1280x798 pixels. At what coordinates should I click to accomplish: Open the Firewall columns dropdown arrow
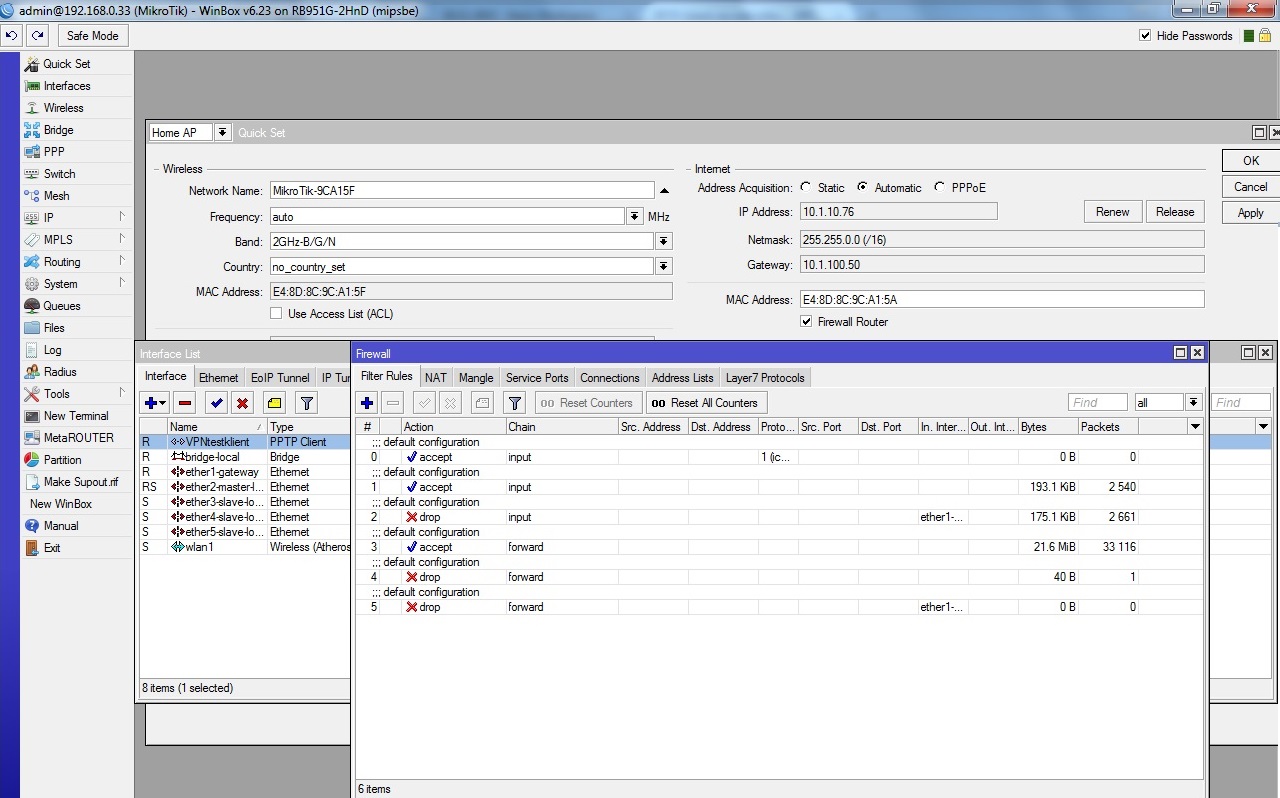1195,427
